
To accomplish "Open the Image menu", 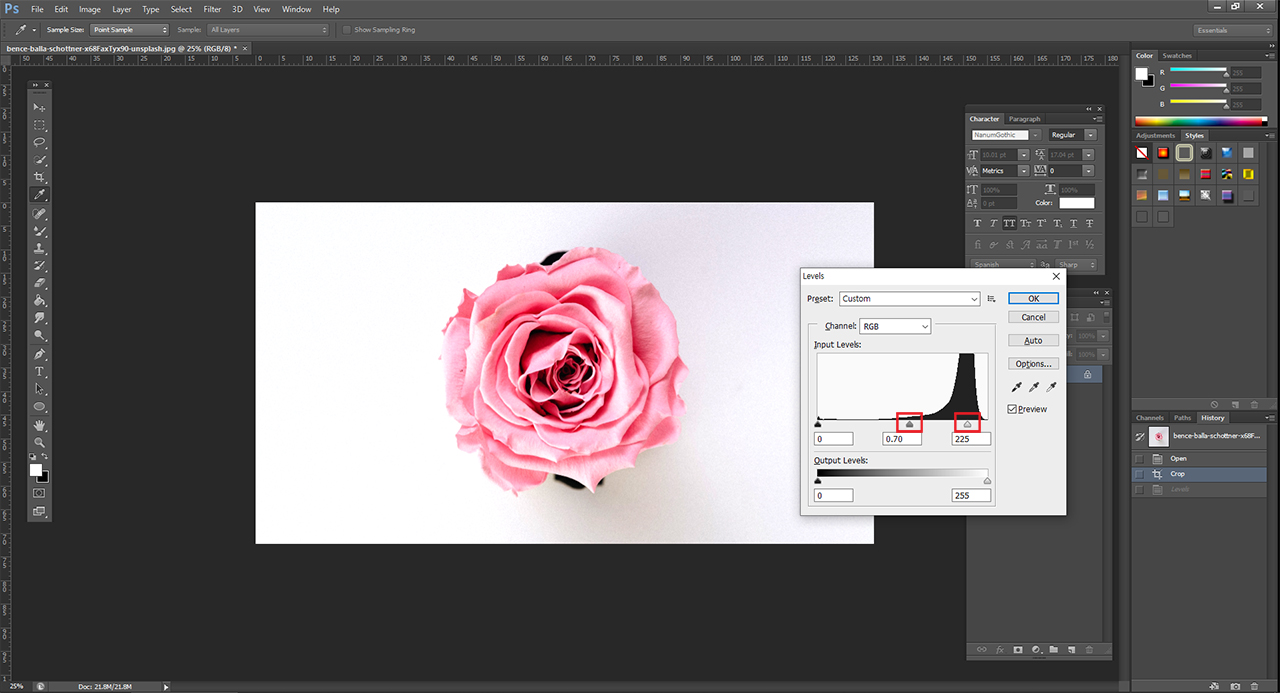I will (90, 9).
